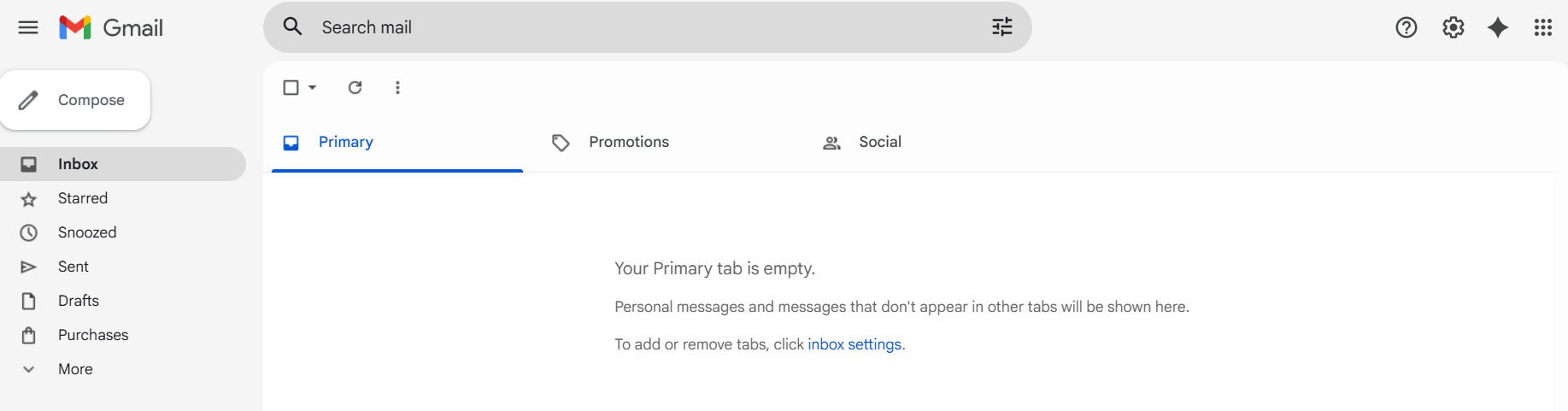
Task: Toggle the select all checkbox
Action: click(291, 87)
